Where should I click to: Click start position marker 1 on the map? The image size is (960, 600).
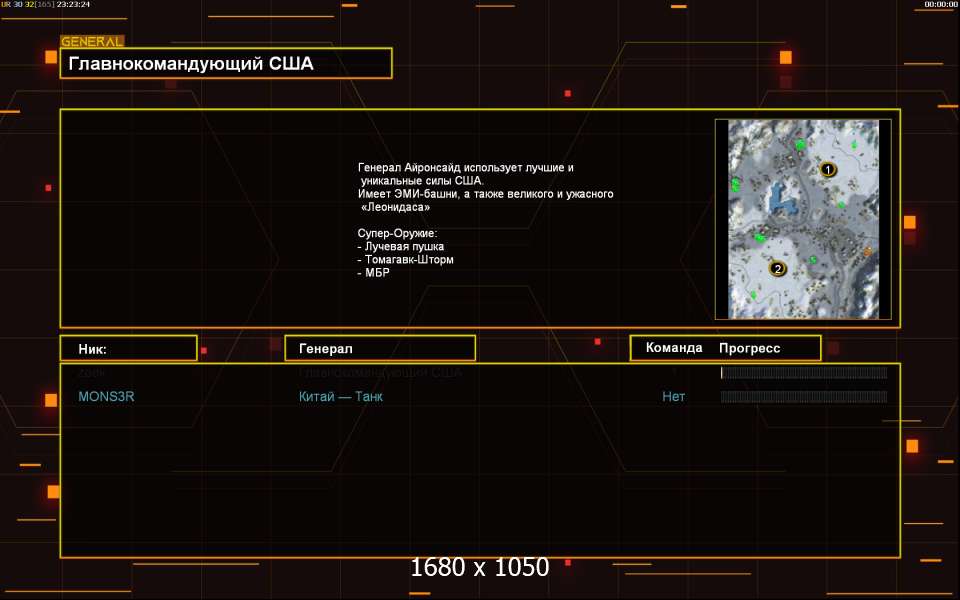click(828, 170)
